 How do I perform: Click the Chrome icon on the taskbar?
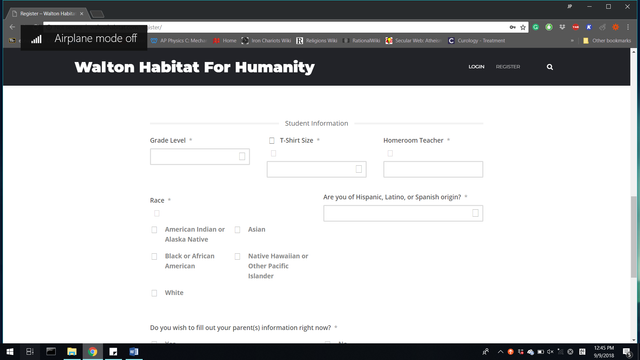point(93,351)
